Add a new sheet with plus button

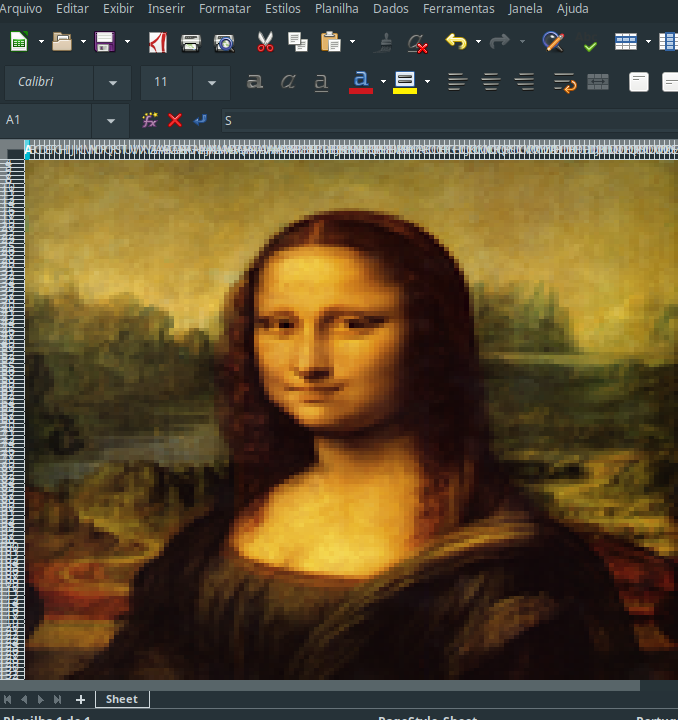coord(80,699)
